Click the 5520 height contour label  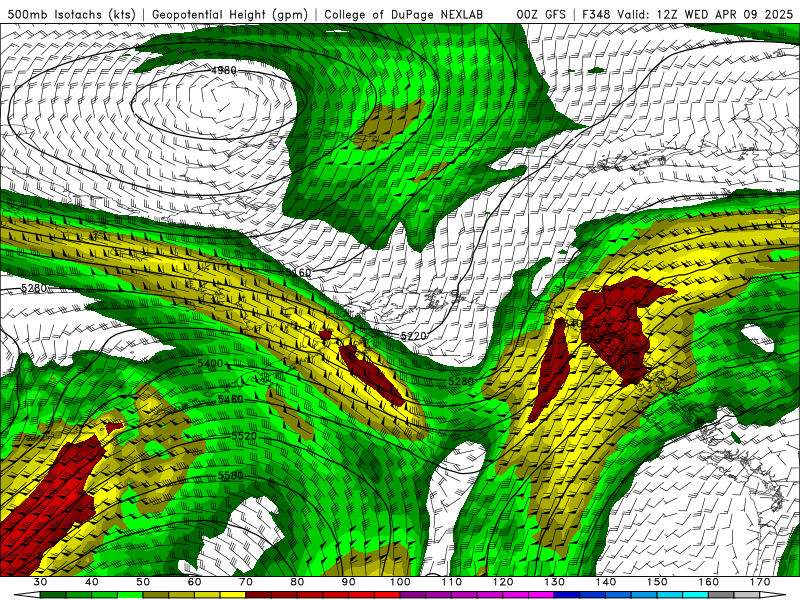[244, 437]
